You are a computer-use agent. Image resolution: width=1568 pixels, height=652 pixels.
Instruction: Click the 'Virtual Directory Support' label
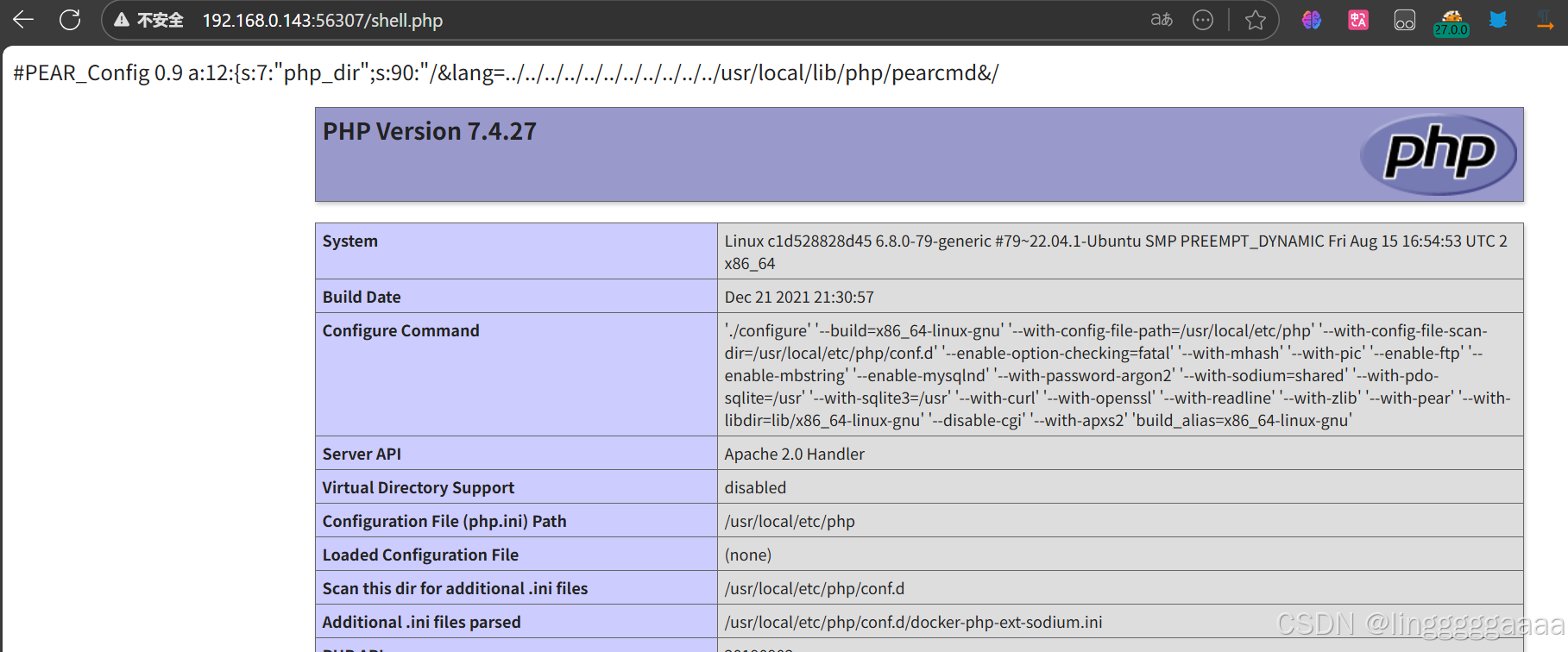(419, 487)
